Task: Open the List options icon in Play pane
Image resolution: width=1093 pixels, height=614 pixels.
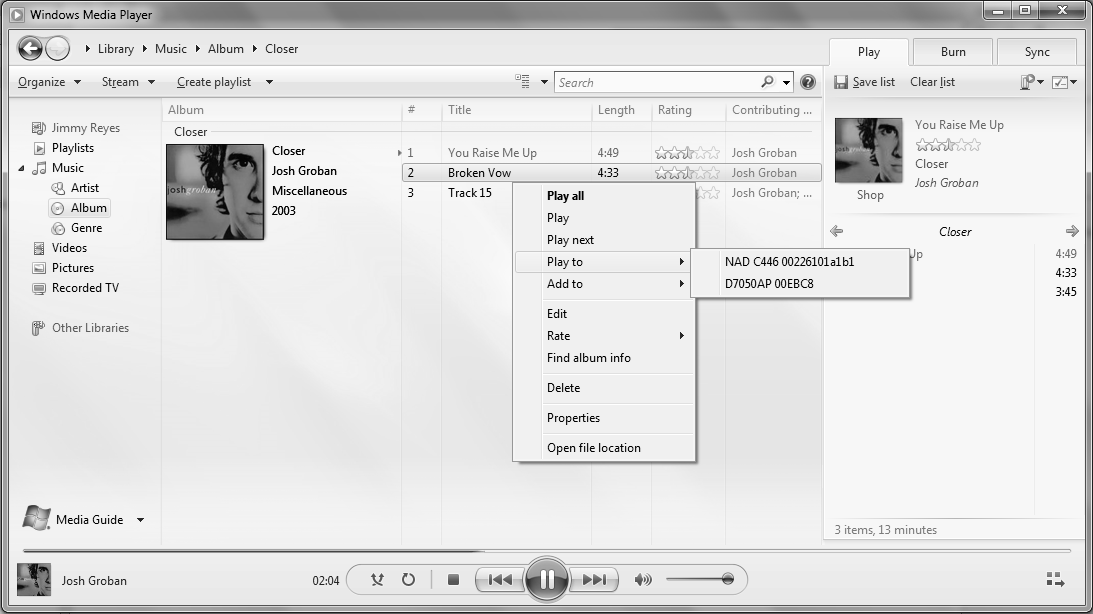Action: [x=1027, y=82]
